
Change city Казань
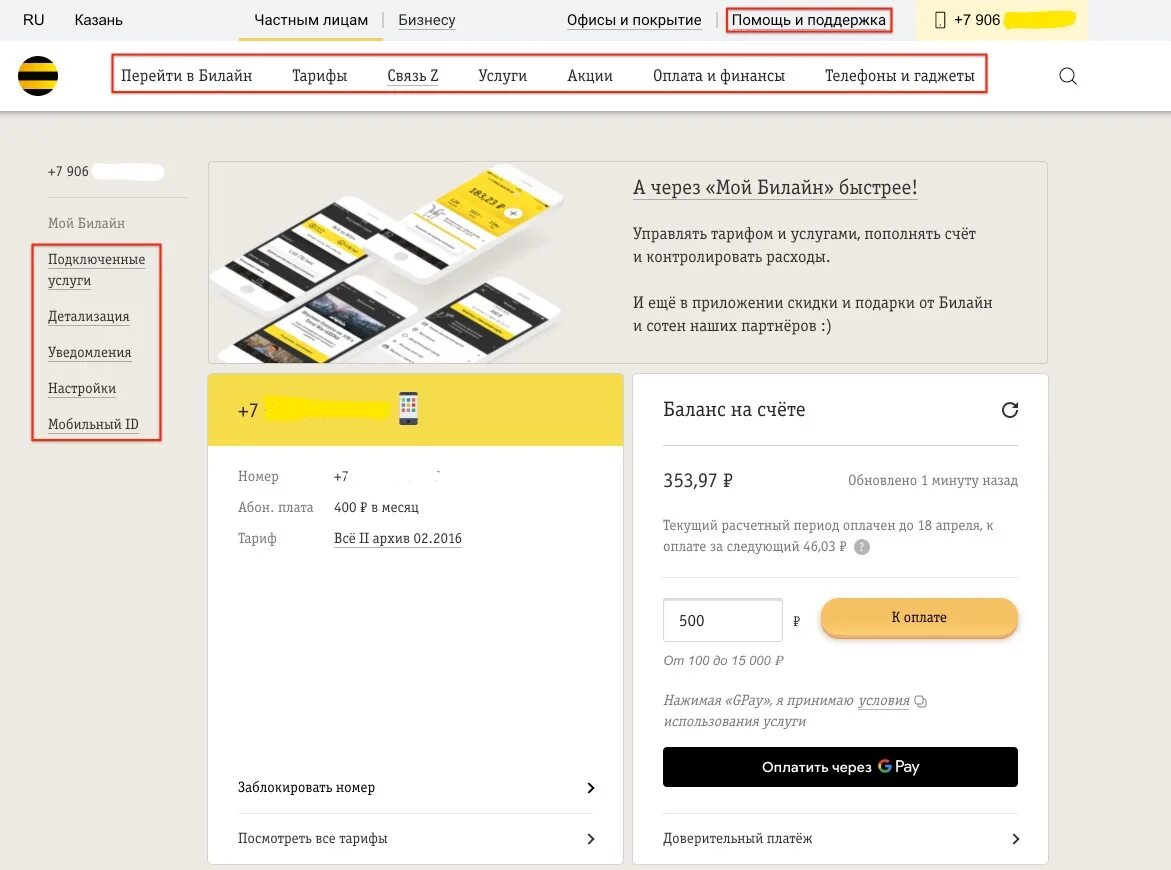99,20
